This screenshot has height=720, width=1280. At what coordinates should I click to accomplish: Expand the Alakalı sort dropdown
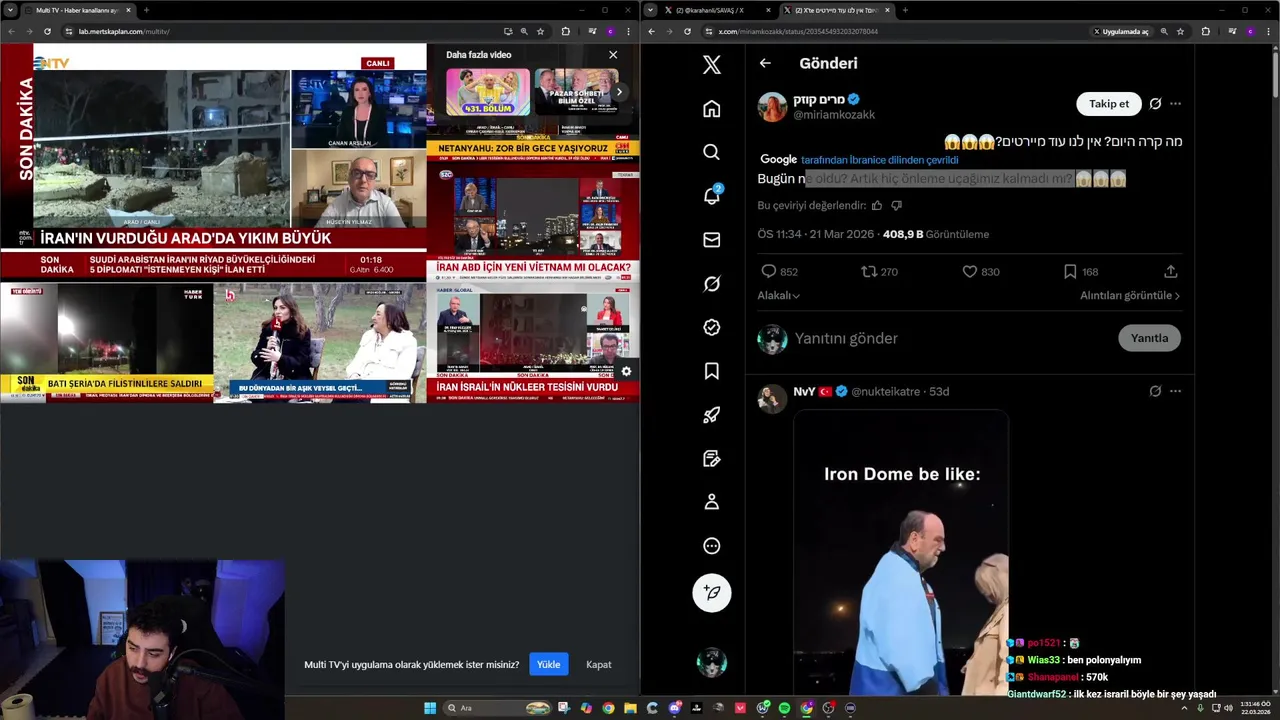[779, 296]
